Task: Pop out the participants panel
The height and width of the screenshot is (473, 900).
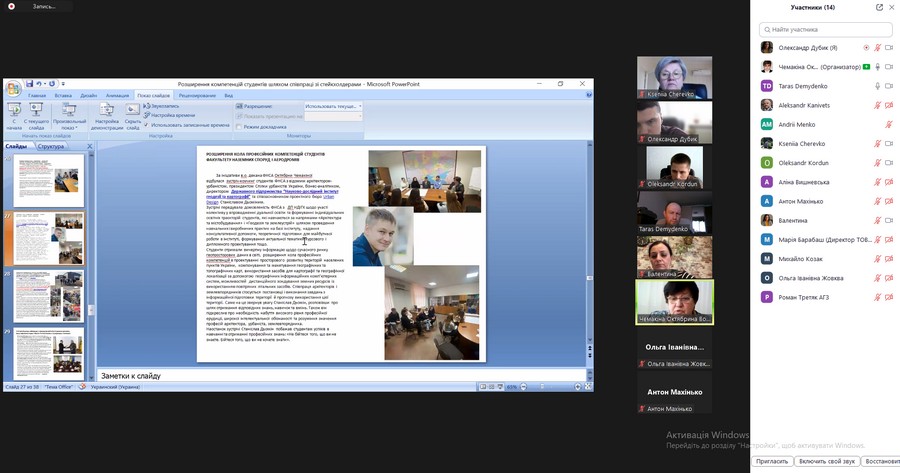Action: click(x=879, y=7)
